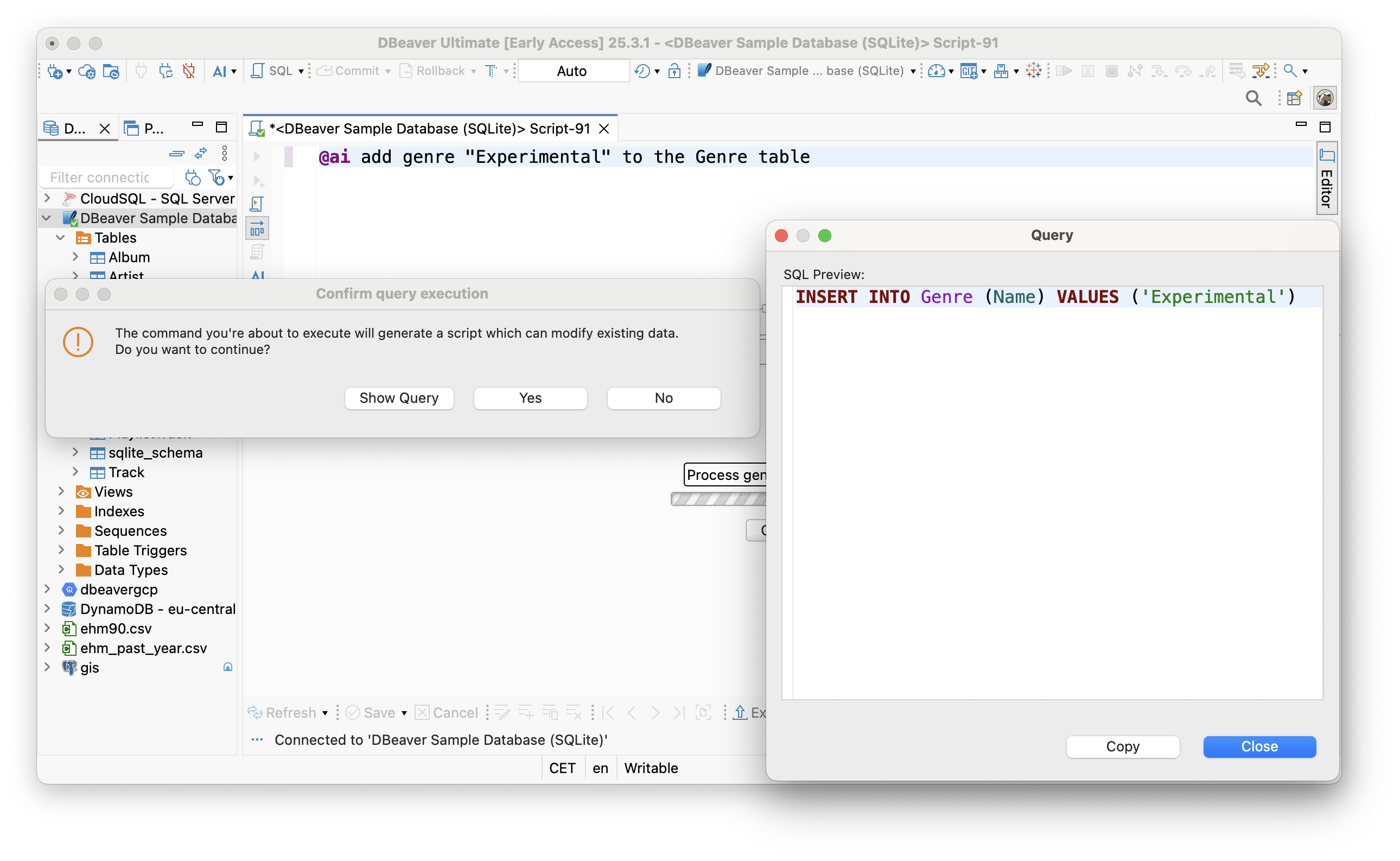Collapse the Editor side panel
Image resolution: width=1400 pixels, height=861 pixels.
(1326, 178)
